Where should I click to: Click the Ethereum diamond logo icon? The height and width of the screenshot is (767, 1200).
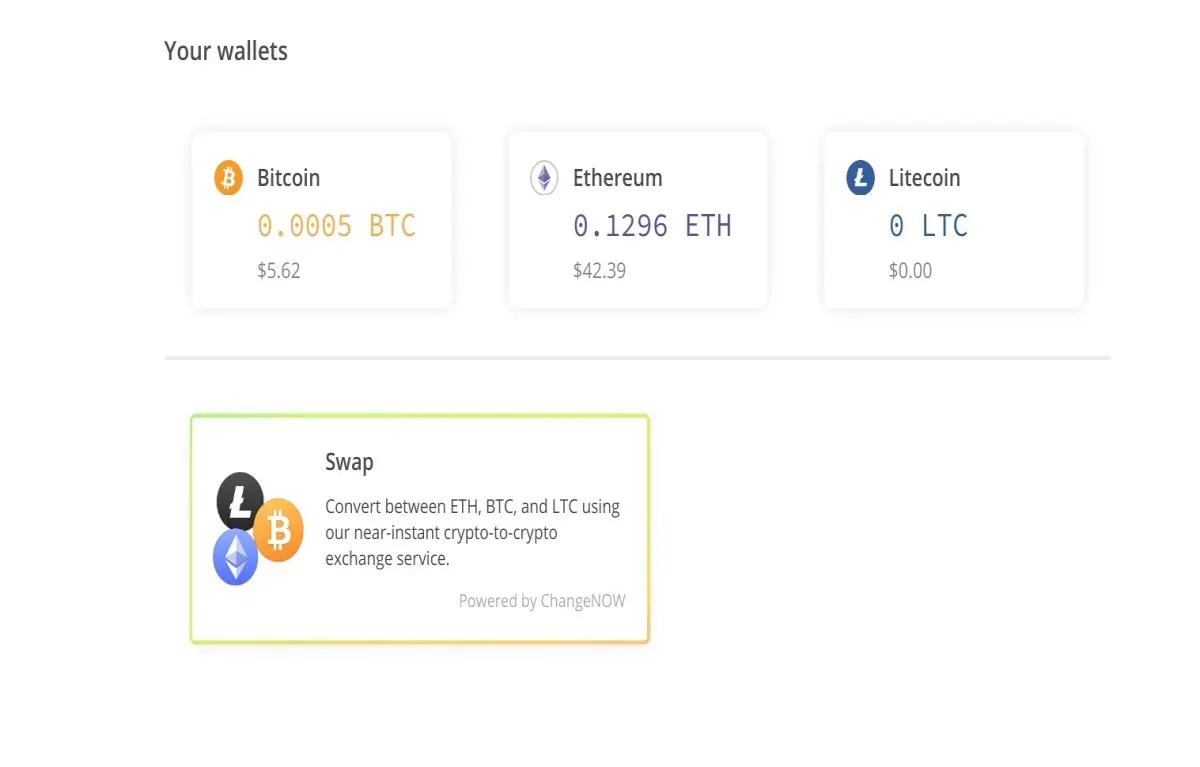[544, 179]
